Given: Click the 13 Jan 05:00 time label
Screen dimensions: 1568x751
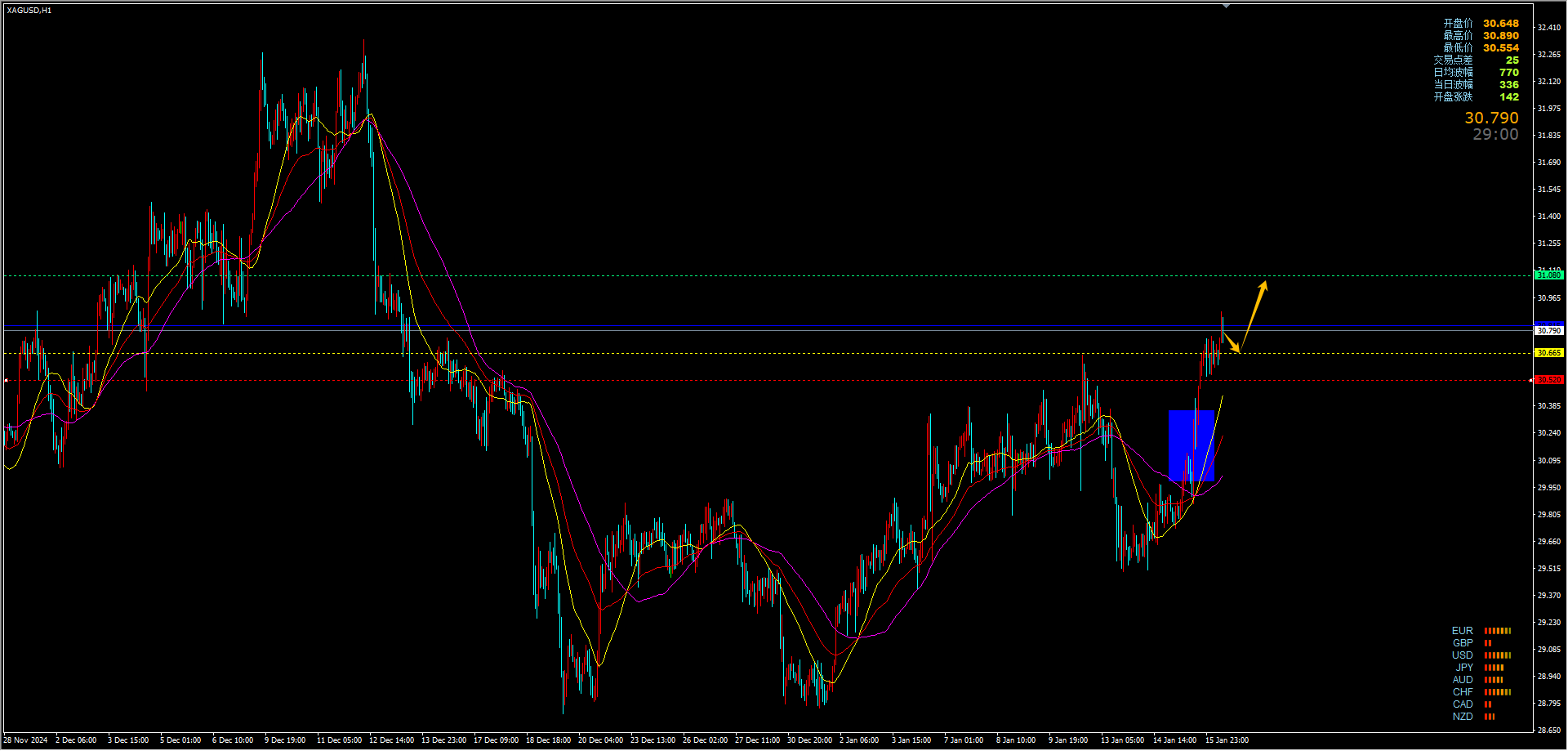Looking at the screenshot, I should pos(1122,740).
